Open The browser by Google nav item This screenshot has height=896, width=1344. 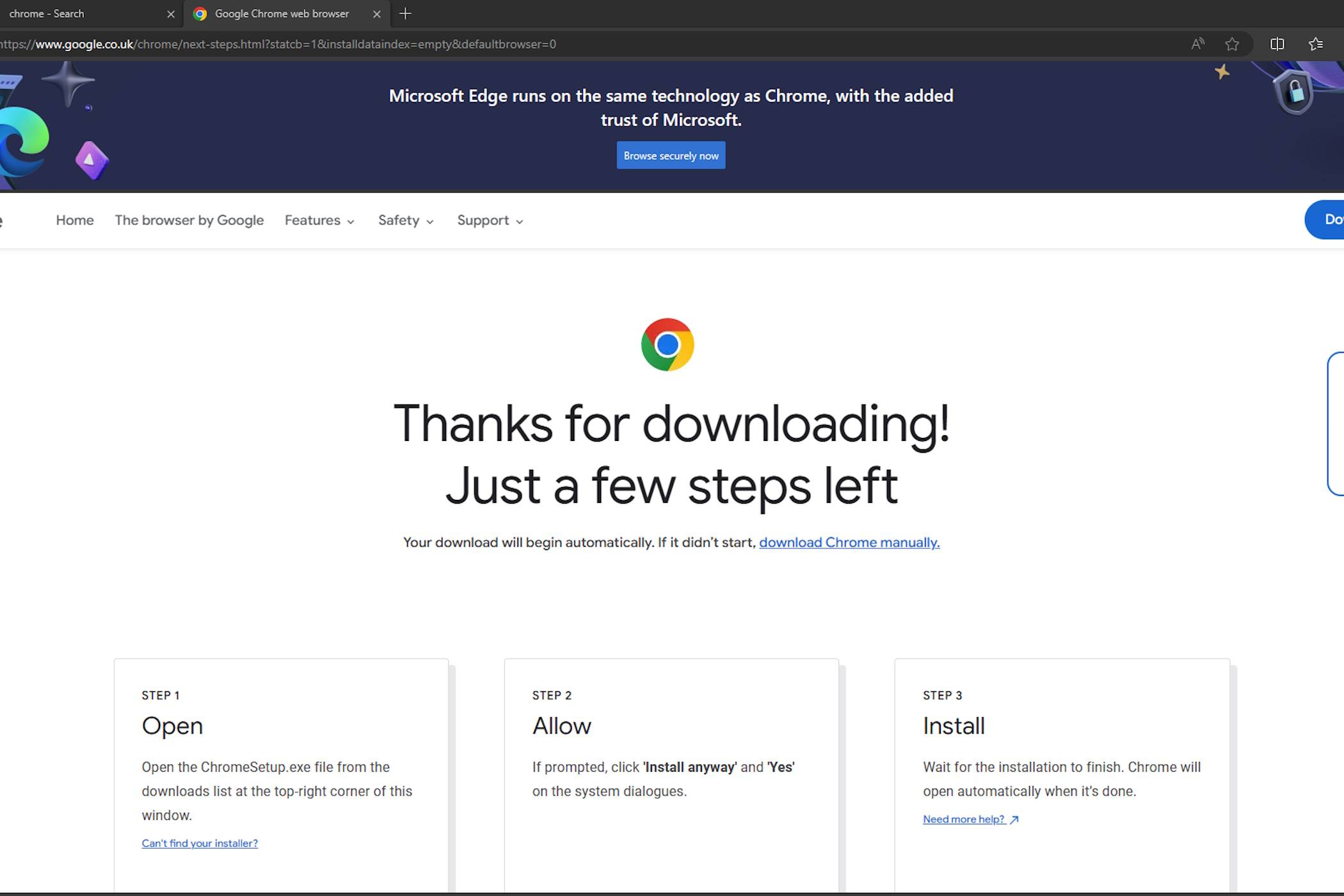189,220
